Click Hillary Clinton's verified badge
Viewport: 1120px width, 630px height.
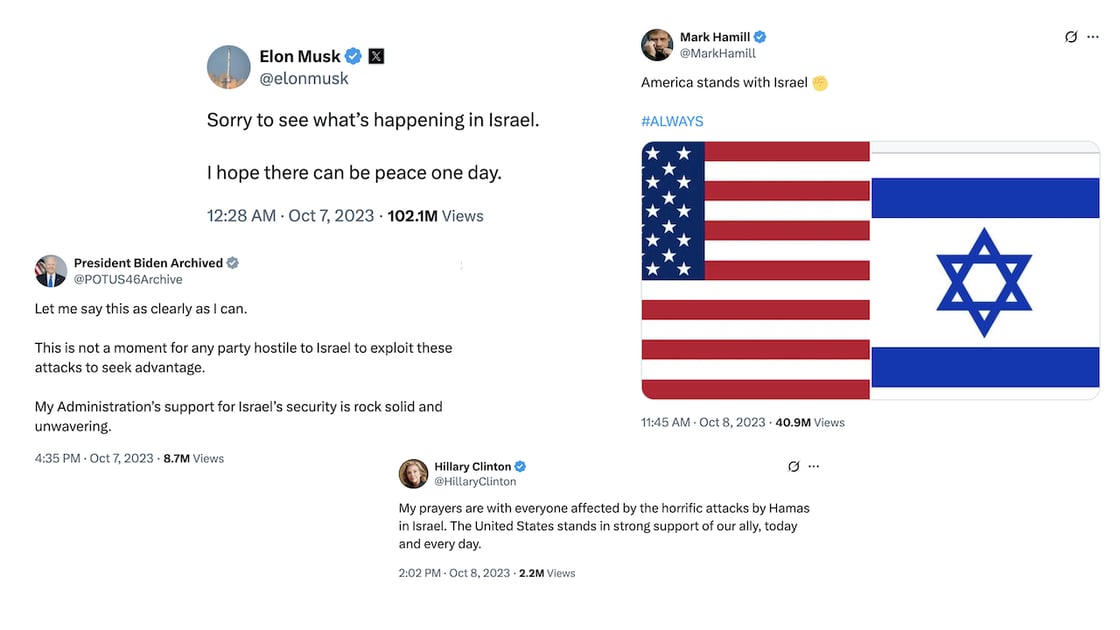521,467
